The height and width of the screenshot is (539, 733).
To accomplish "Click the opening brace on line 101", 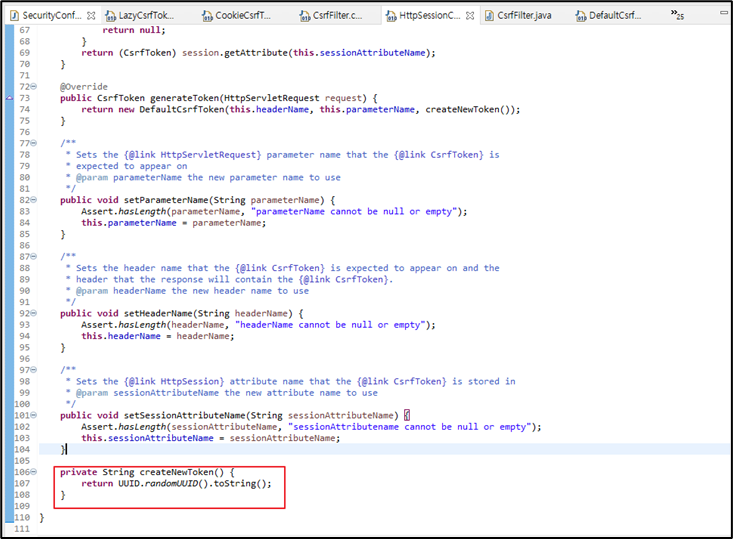I will (407, 415).
